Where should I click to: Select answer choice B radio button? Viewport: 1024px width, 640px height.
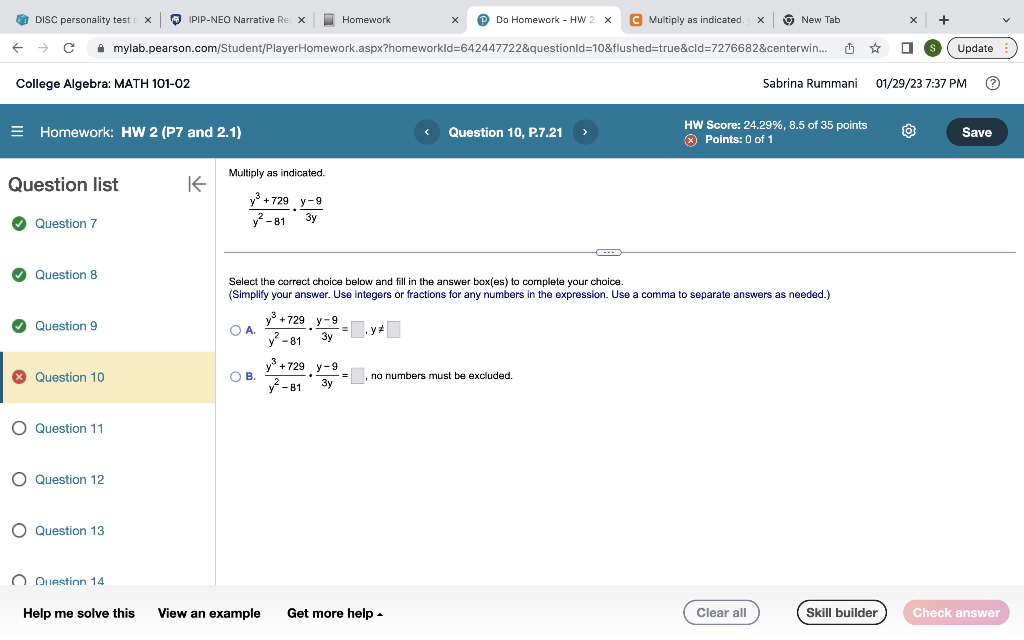(x=235, y=376)
